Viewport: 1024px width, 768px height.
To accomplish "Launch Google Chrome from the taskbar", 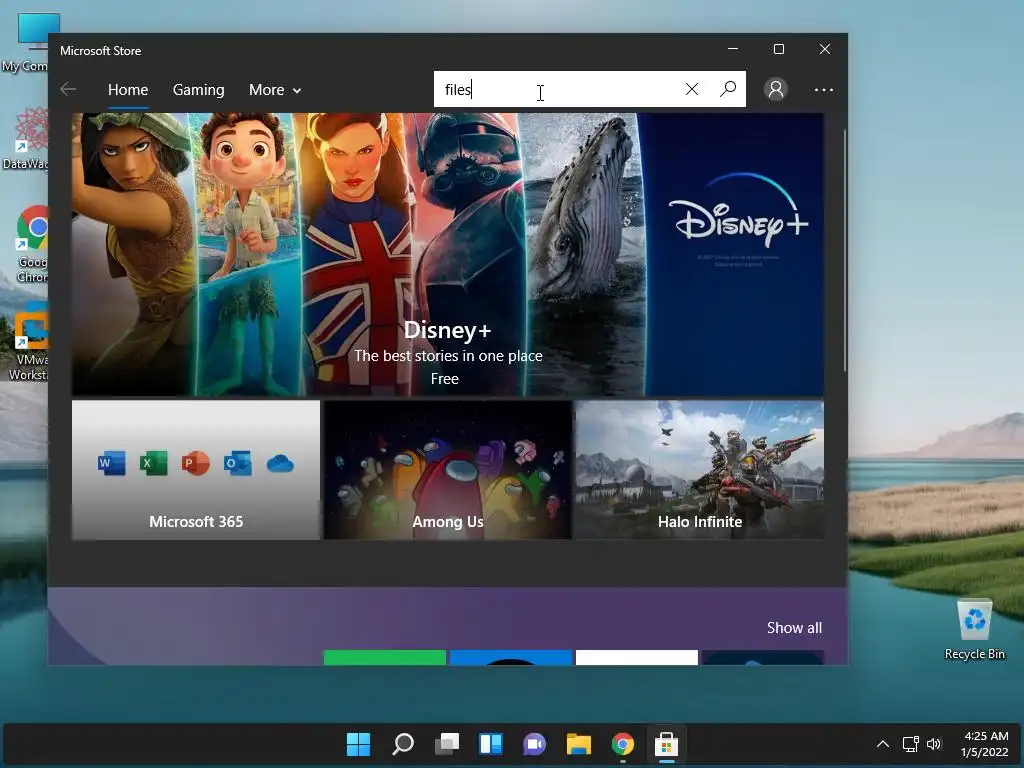I will click(622, 744).
